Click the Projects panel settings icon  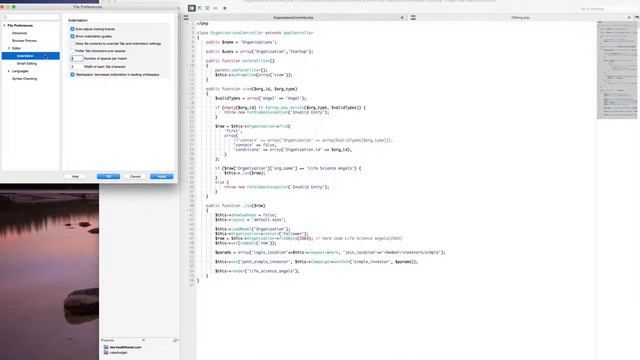click(x=176, y=340)
